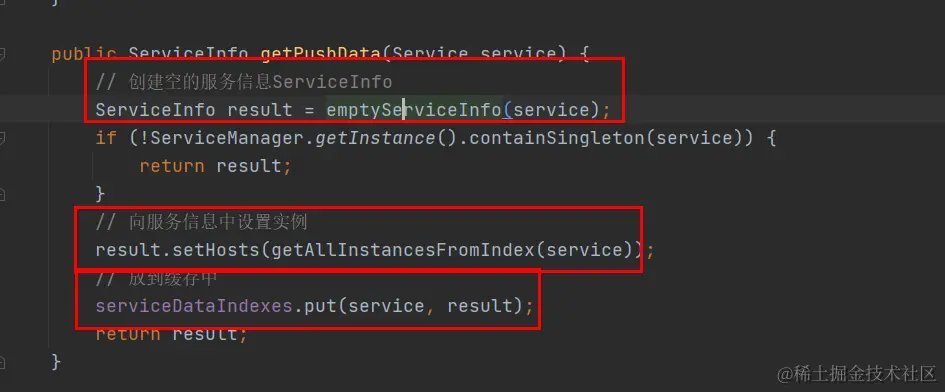Click the comment mentioning ServiceInfo

(x=244, y=83)
